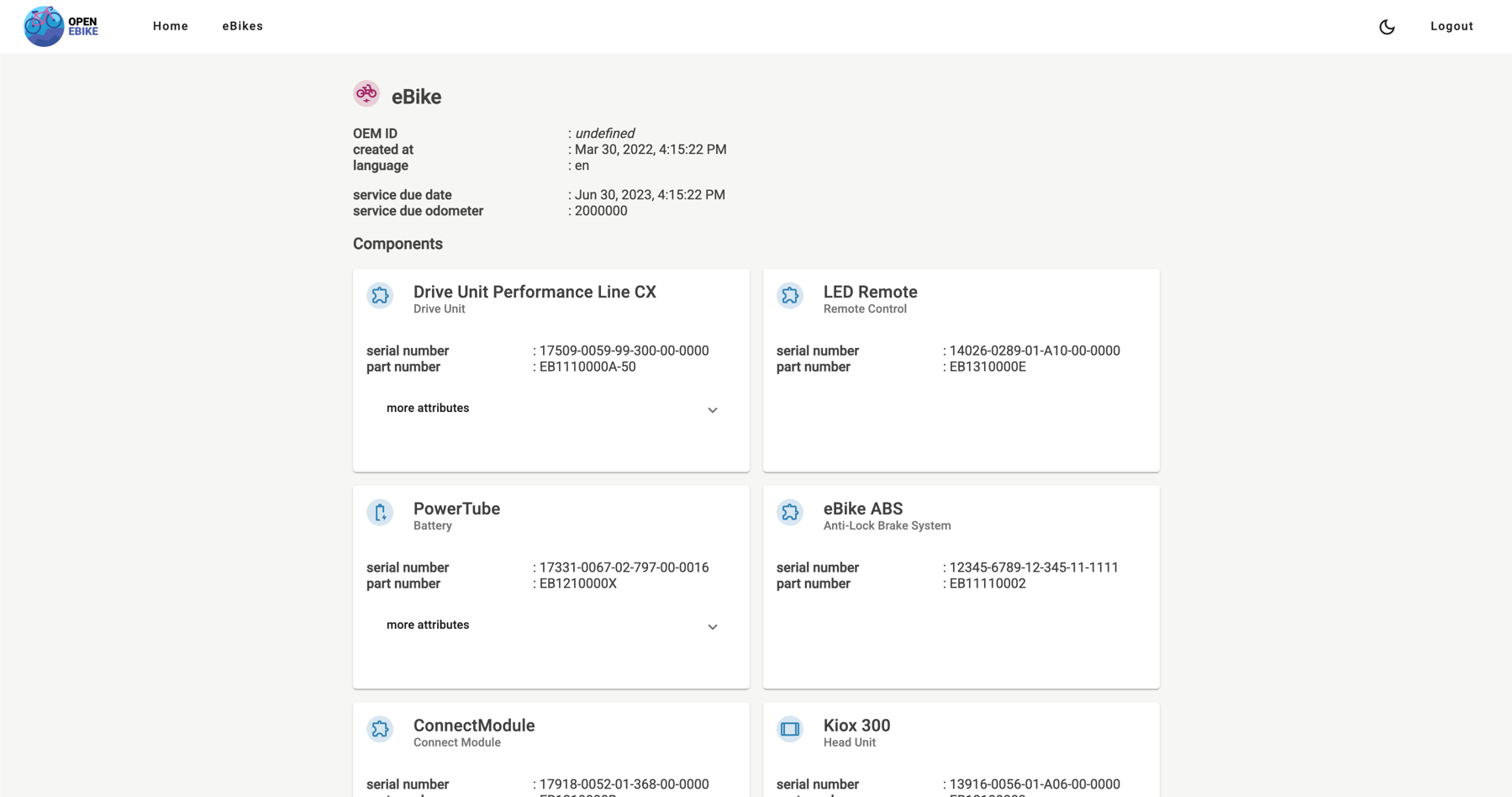Click the eBike ABS puzzle icon
Viewport: 1512px width, 797px height.
(790, 512)
